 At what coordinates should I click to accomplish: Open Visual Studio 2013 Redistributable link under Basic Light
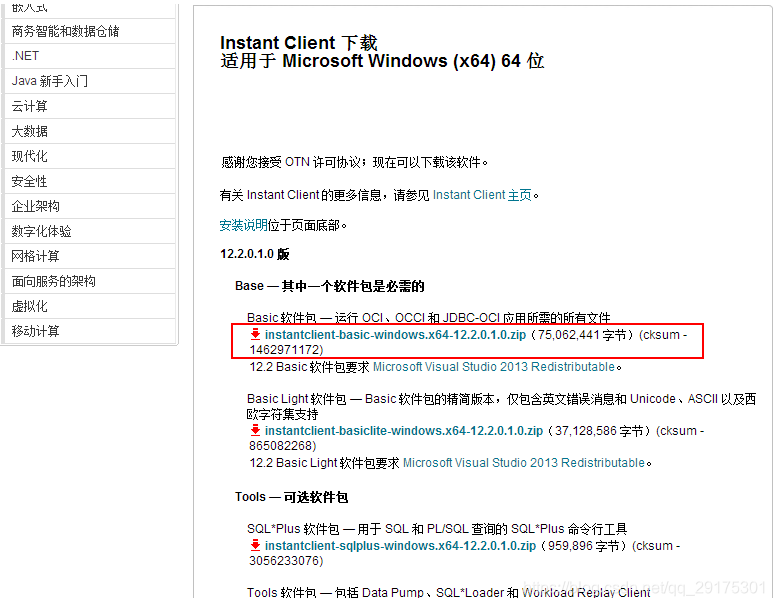coord(524,463)
